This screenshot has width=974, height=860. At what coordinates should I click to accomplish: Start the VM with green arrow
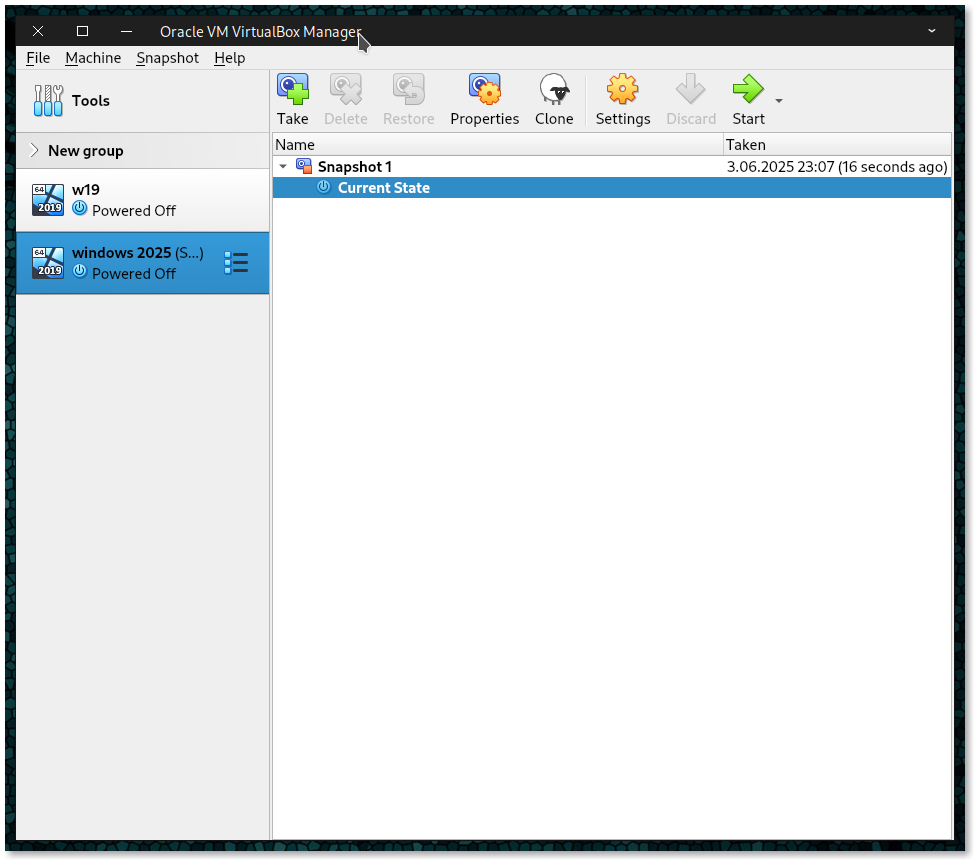748,100
